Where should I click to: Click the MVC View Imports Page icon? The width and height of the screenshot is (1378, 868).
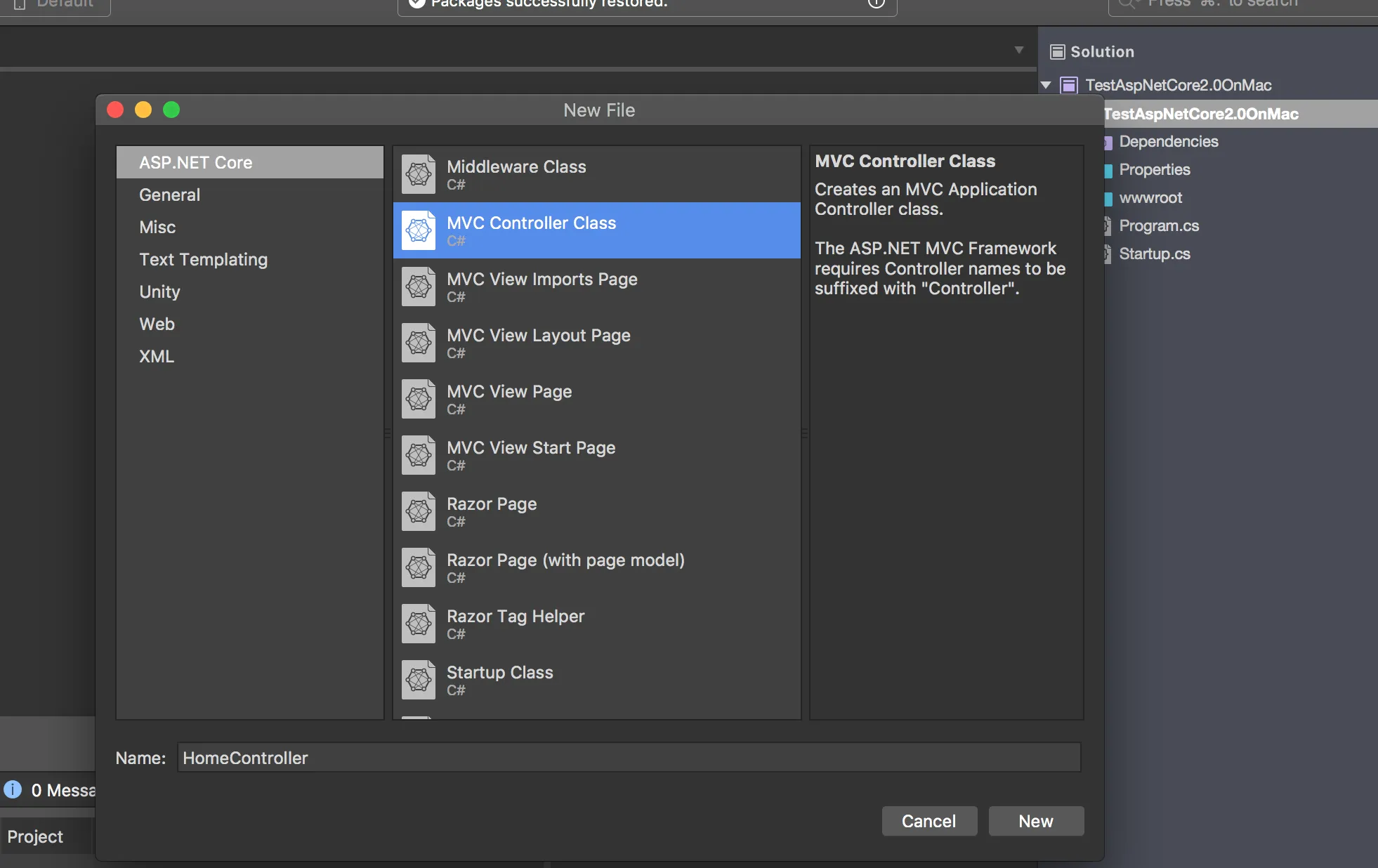(419, 287)
